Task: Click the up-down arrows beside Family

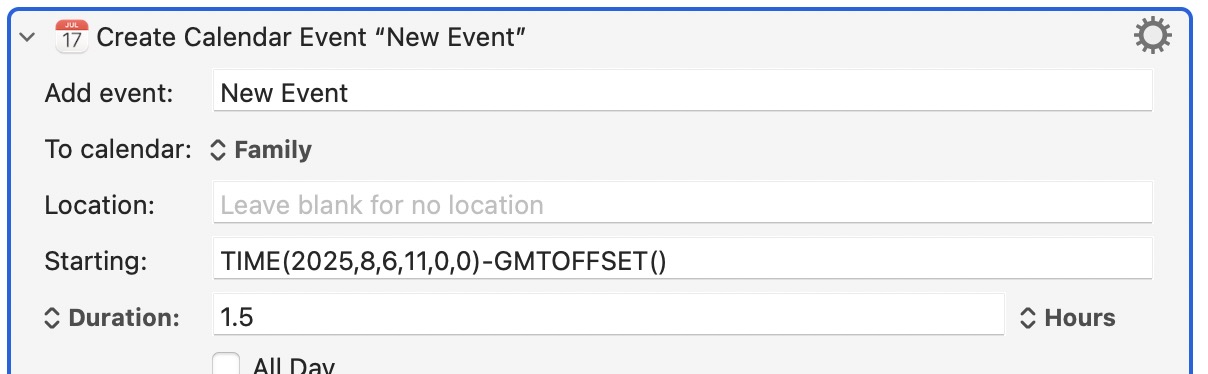Action: point(218,150)
